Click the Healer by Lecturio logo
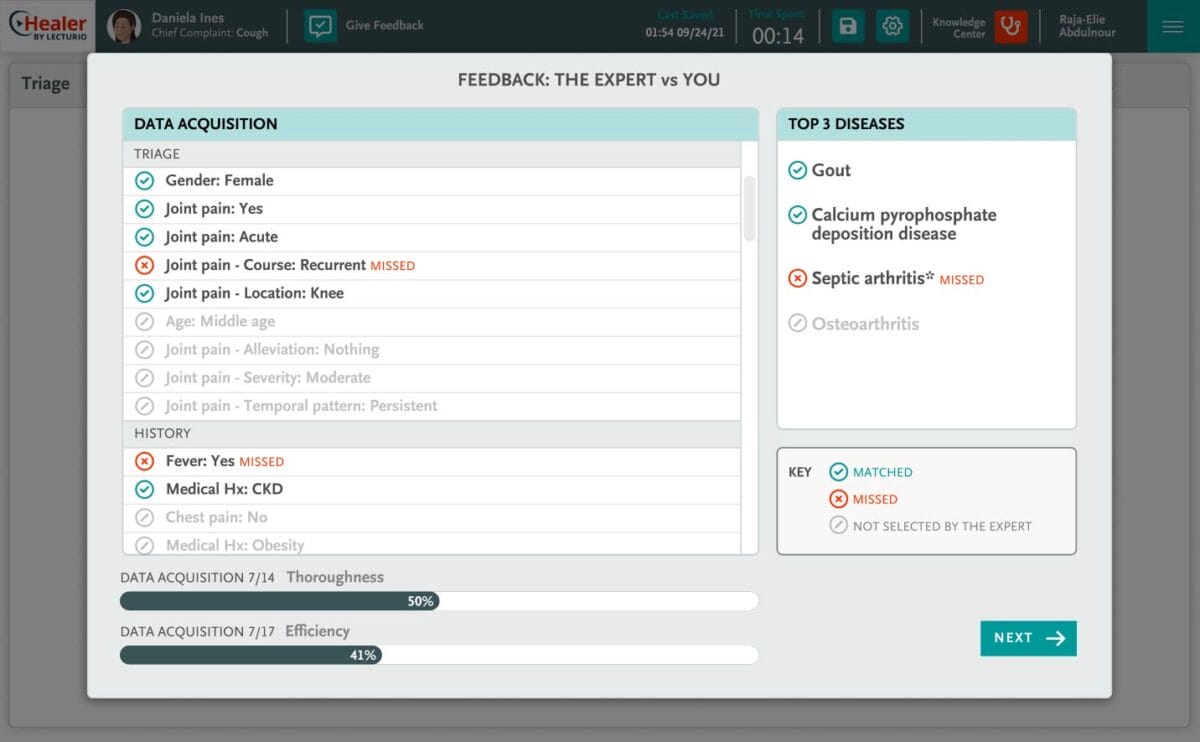The height and width of the screenshot is (742, 1200). 47,26
